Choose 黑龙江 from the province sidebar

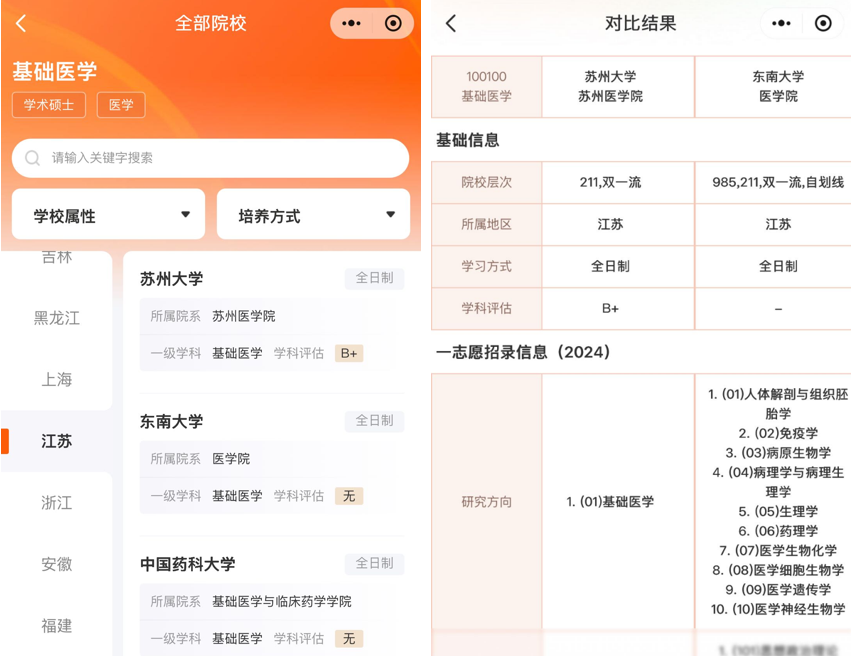pyautogui.click(x=57, y=318)
